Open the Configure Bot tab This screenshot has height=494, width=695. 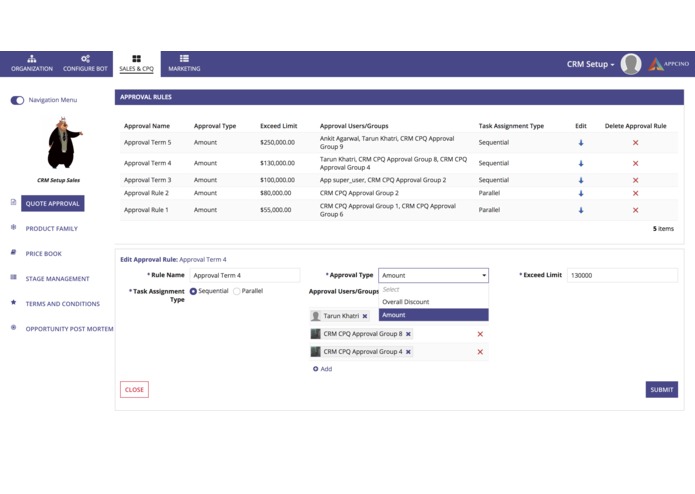tap(85, 63)
